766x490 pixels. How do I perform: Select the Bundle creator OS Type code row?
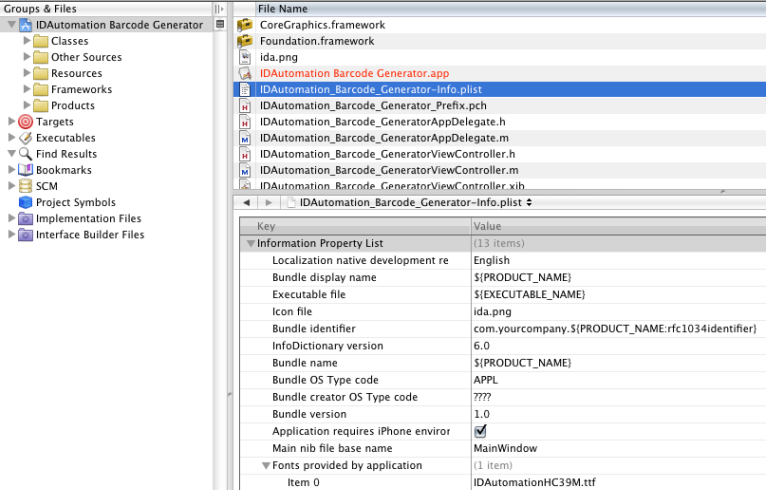click(x=503, y=397)
